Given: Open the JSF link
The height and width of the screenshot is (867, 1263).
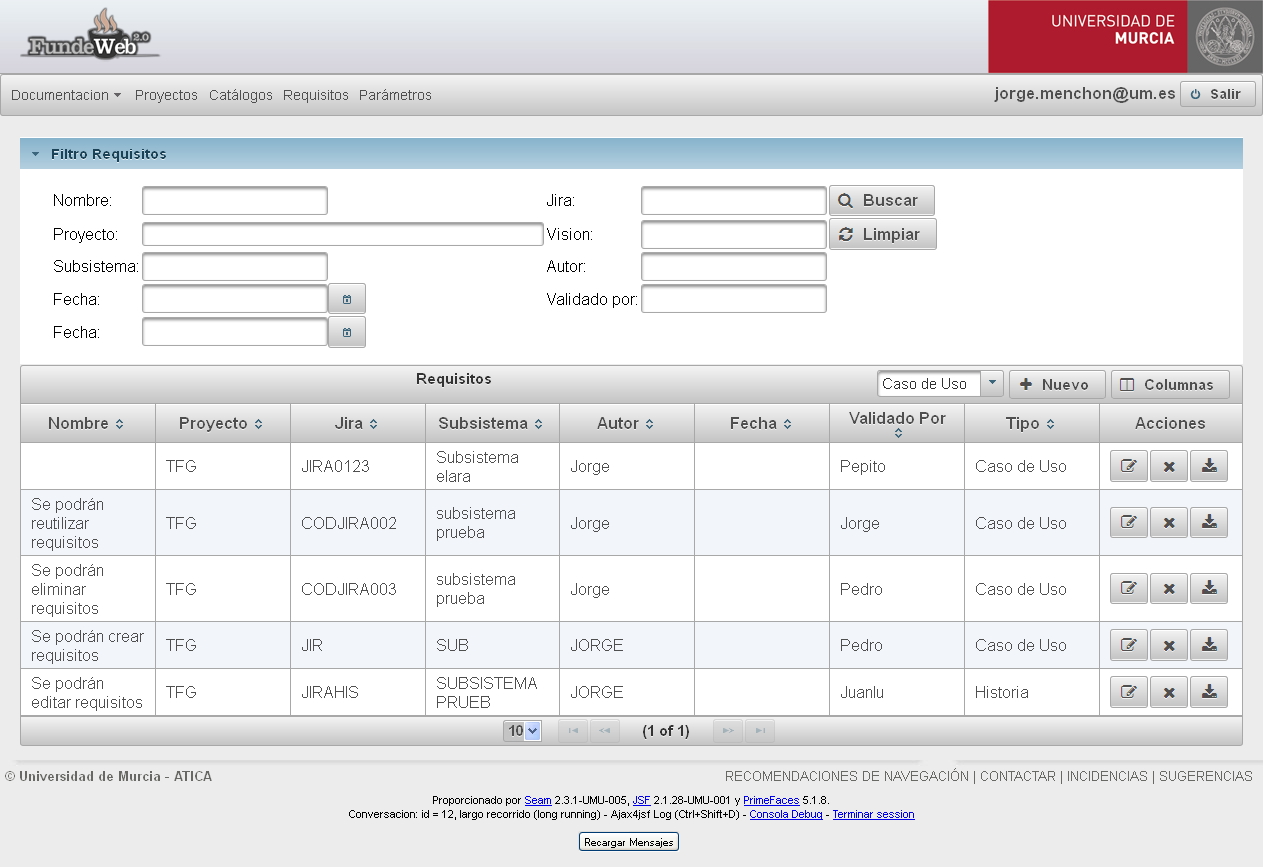Looking at the screenshot, I should pos(641,800).
